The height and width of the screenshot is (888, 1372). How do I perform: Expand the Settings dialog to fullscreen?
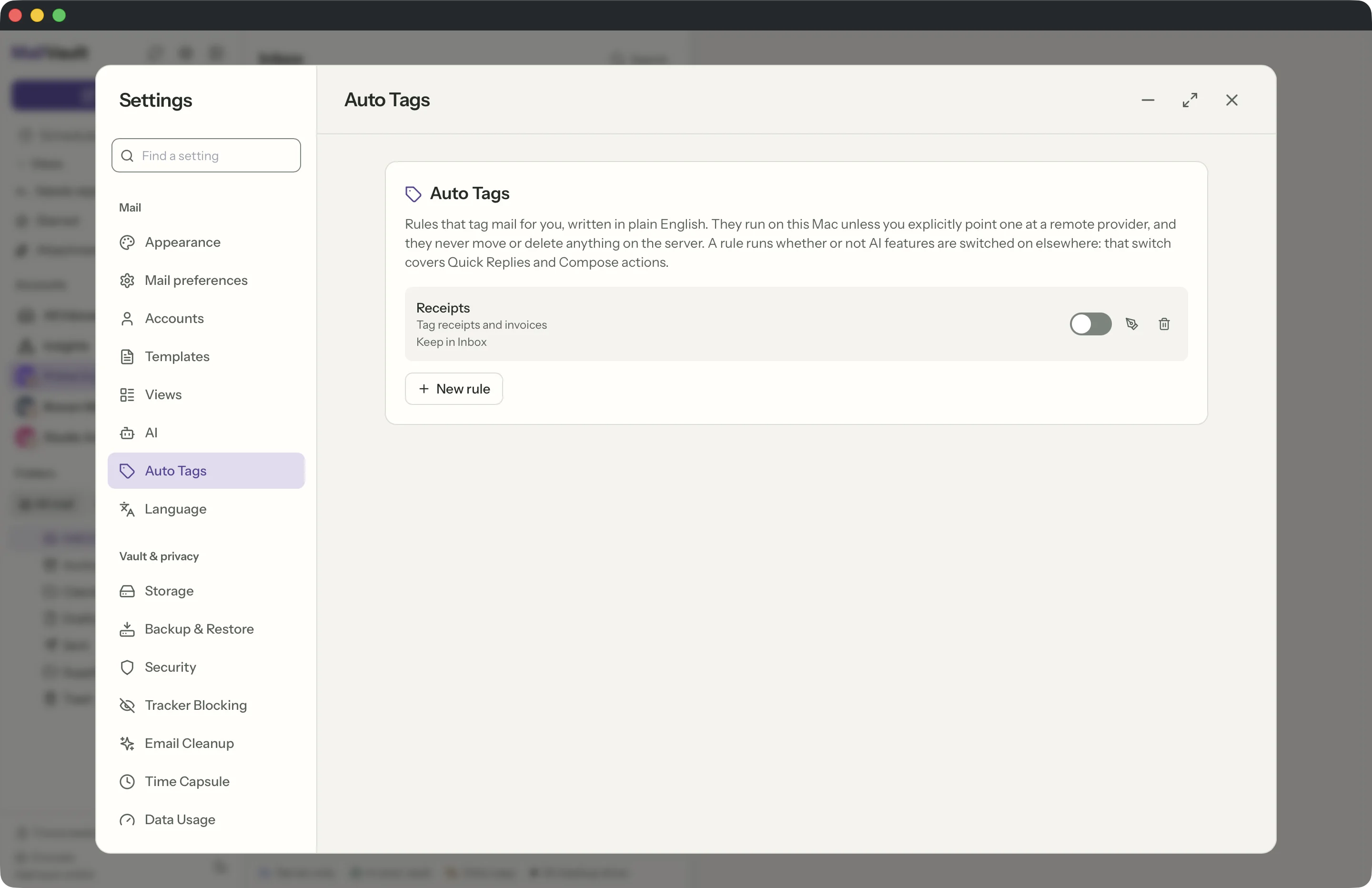(1190, 101)
